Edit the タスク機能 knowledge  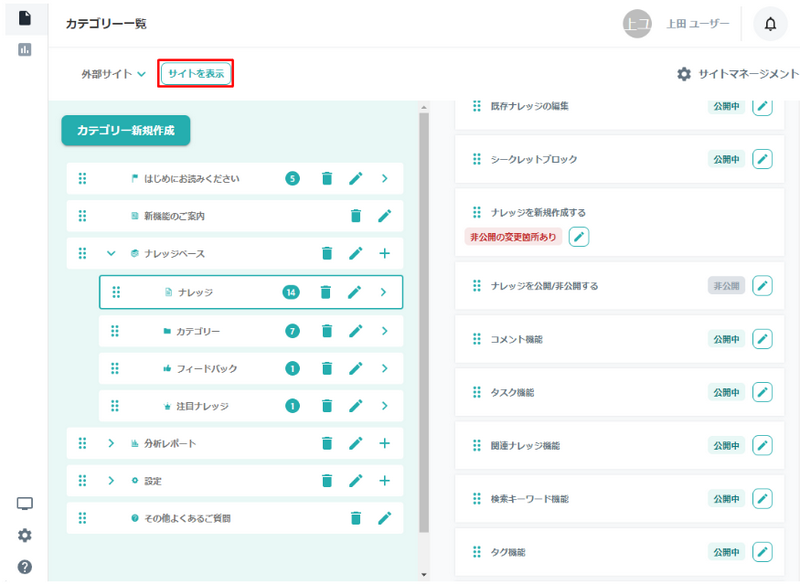(762, 392)
